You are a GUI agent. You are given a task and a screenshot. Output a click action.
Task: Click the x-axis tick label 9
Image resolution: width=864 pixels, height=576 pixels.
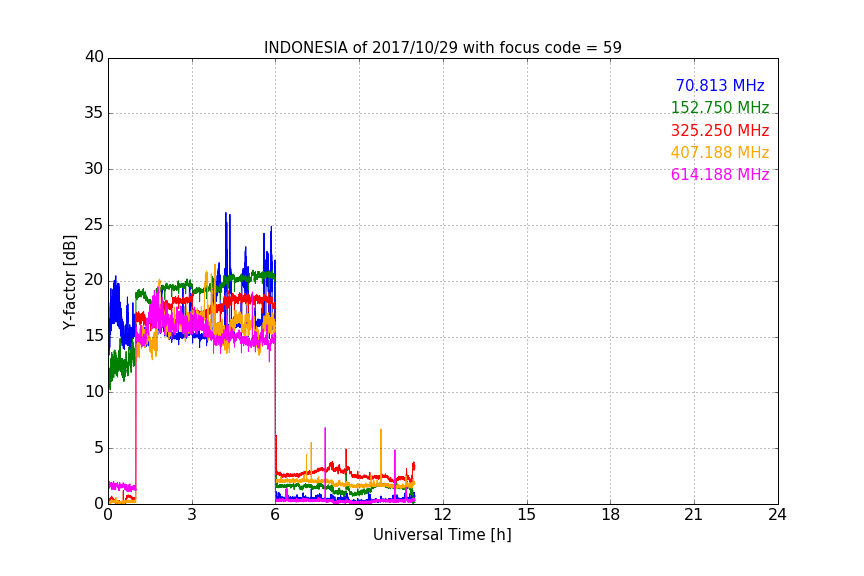359,515
